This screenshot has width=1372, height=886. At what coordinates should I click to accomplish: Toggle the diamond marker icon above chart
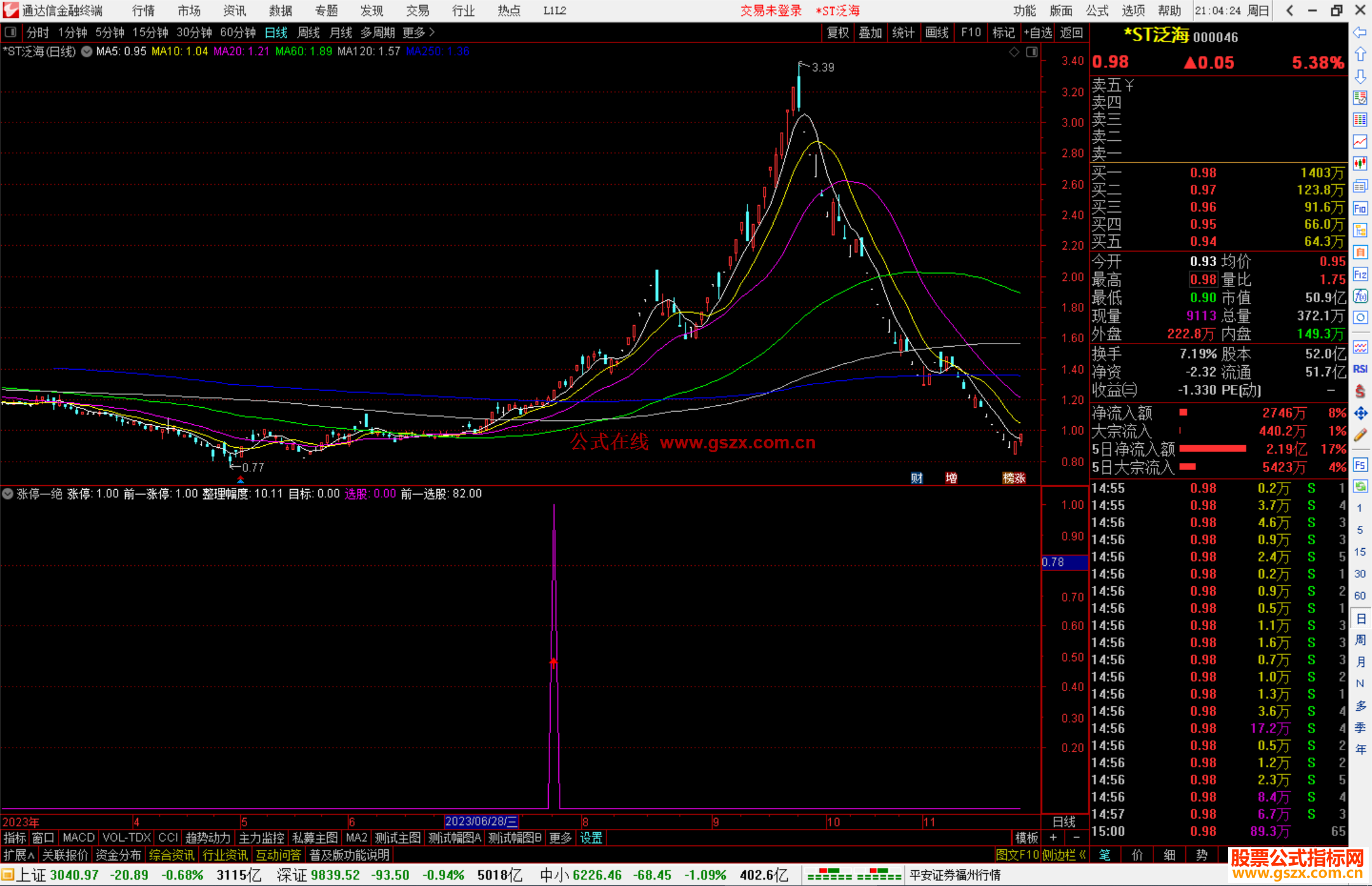pyautogui.click(x=1014, y=52)
